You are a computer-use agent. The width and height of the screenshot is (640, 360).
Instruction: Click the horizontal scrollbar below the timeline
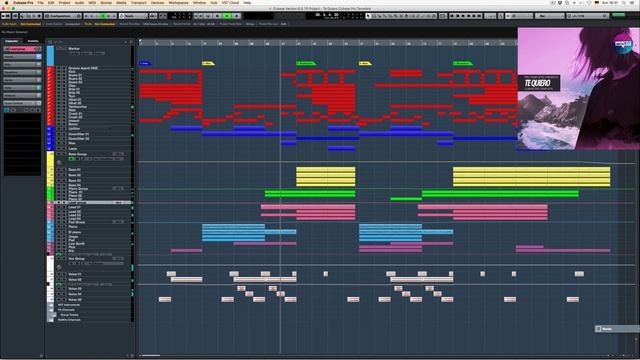tap(150, 356)
